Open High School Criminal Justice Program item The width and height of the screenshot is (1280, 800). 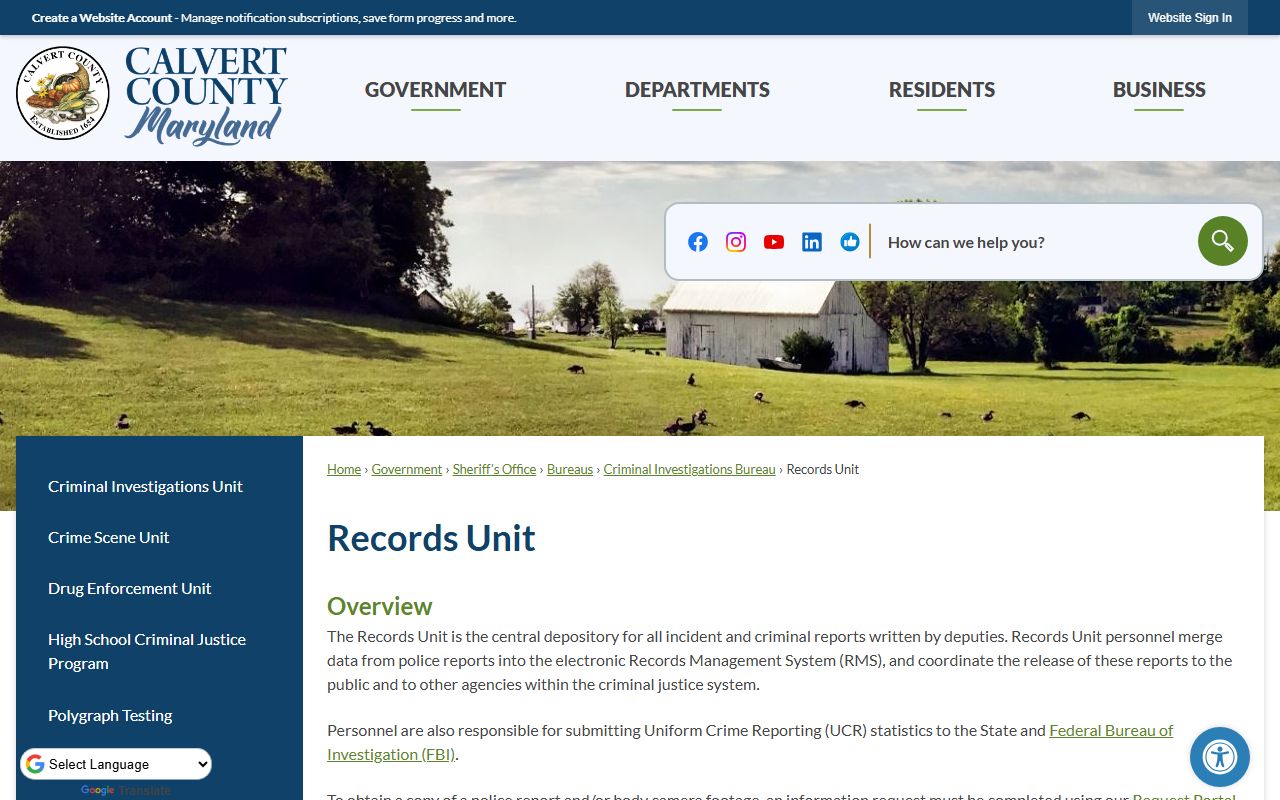[x=147, y=651]
